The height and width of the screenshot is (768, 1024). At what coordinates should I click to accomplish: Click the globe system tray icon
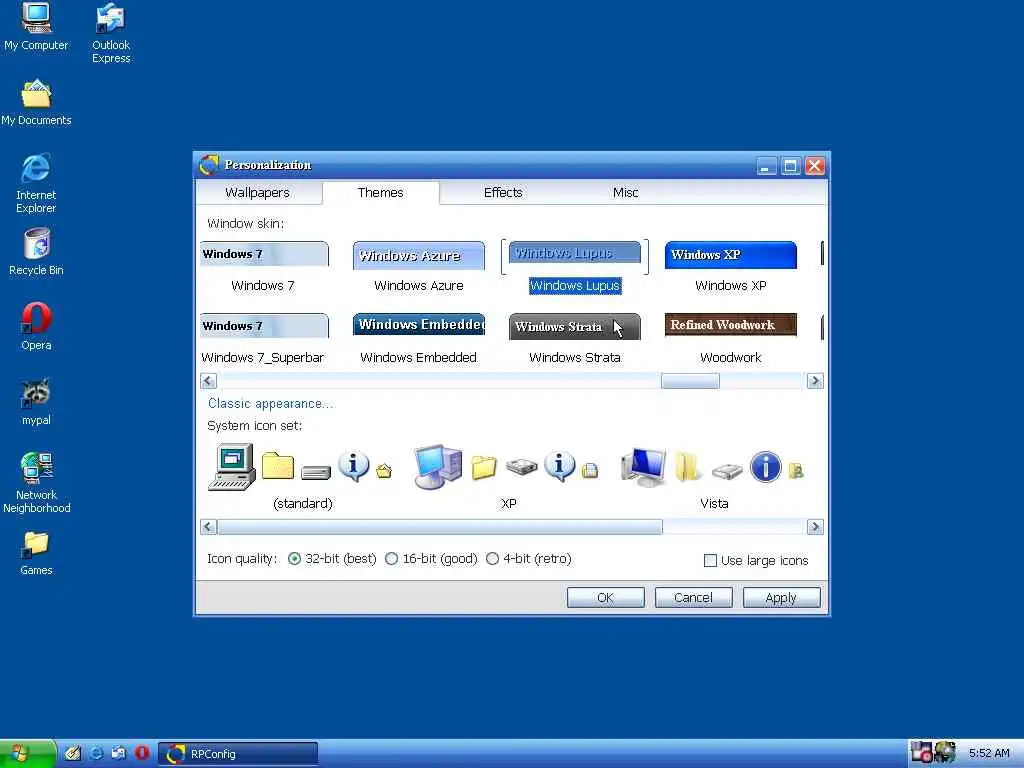pos(944,753)
